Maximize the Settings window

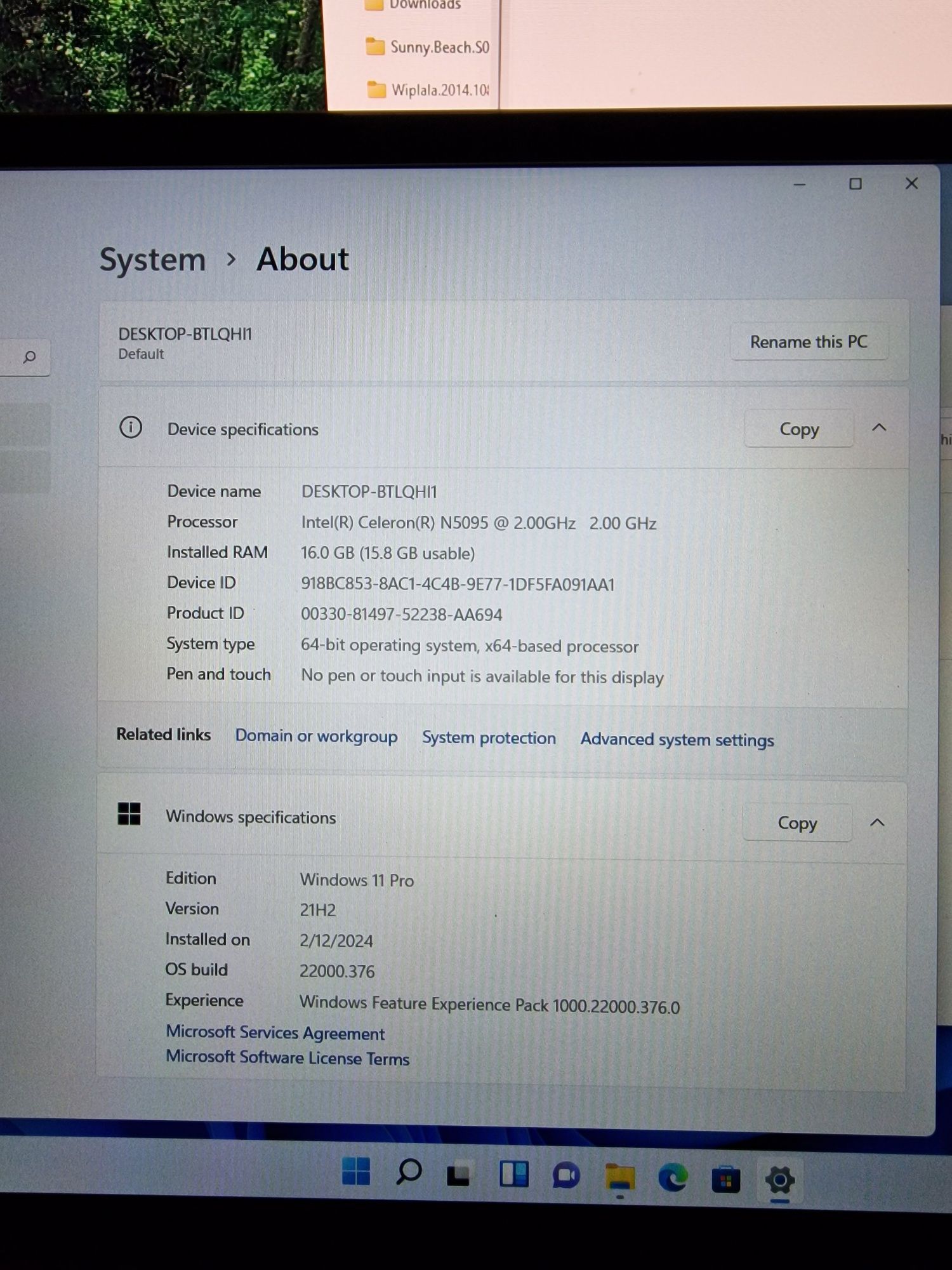tap(856, 184)
